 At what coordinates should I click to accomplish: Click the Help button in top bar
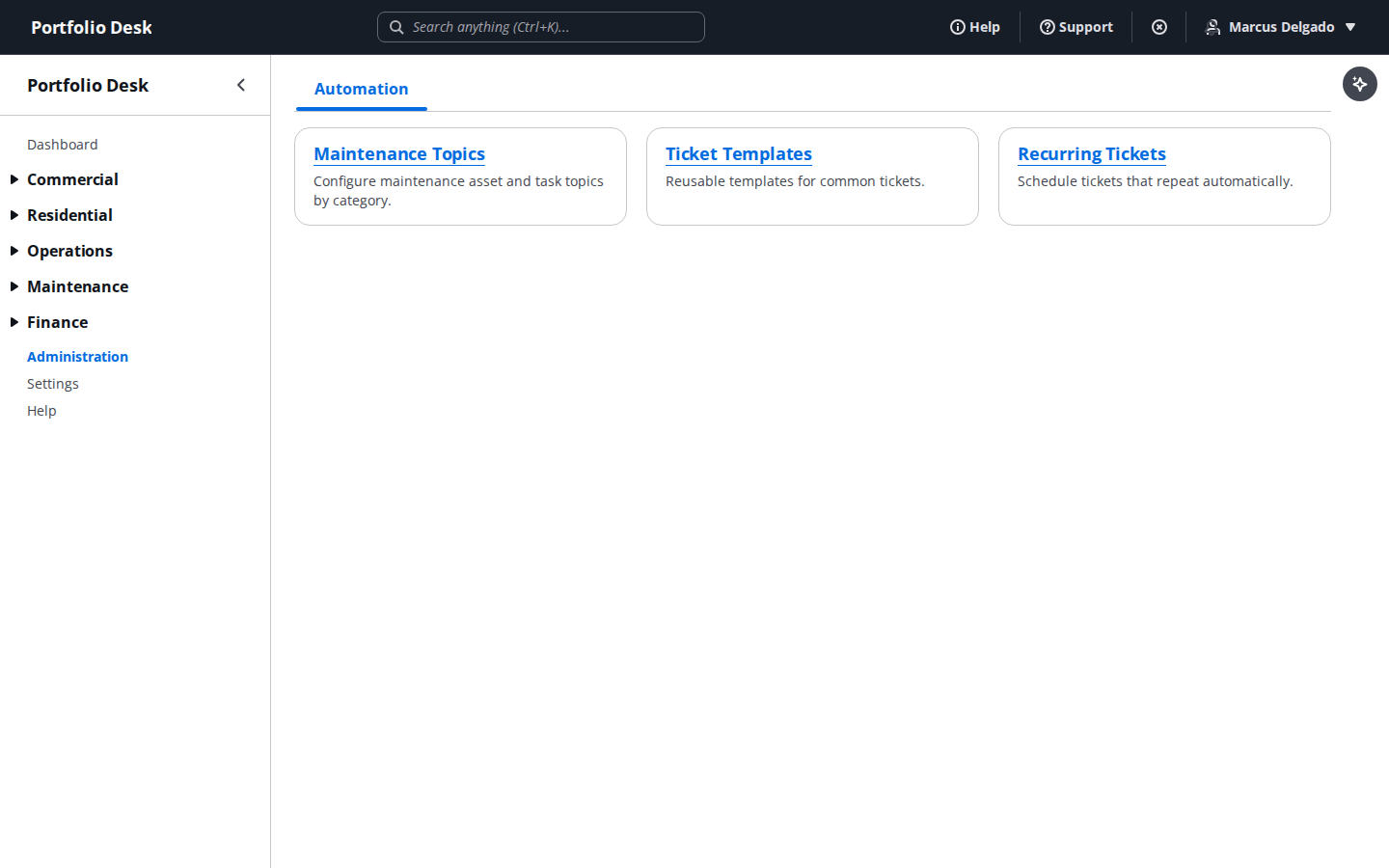975,27
